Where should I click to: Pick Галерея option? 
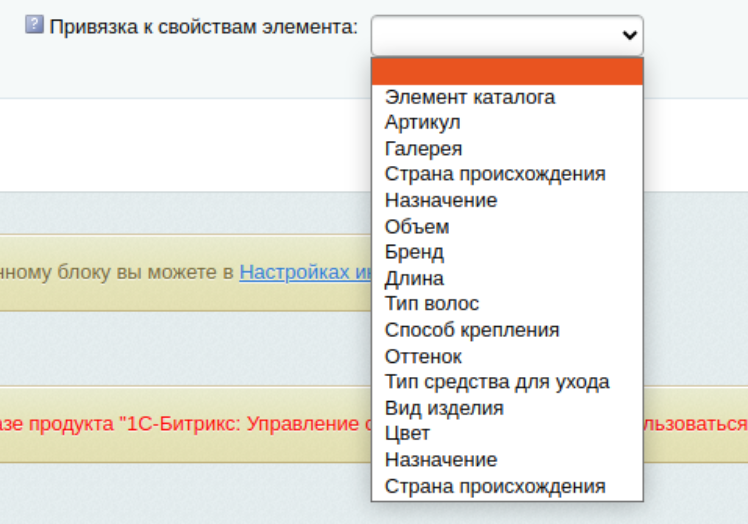507,149
